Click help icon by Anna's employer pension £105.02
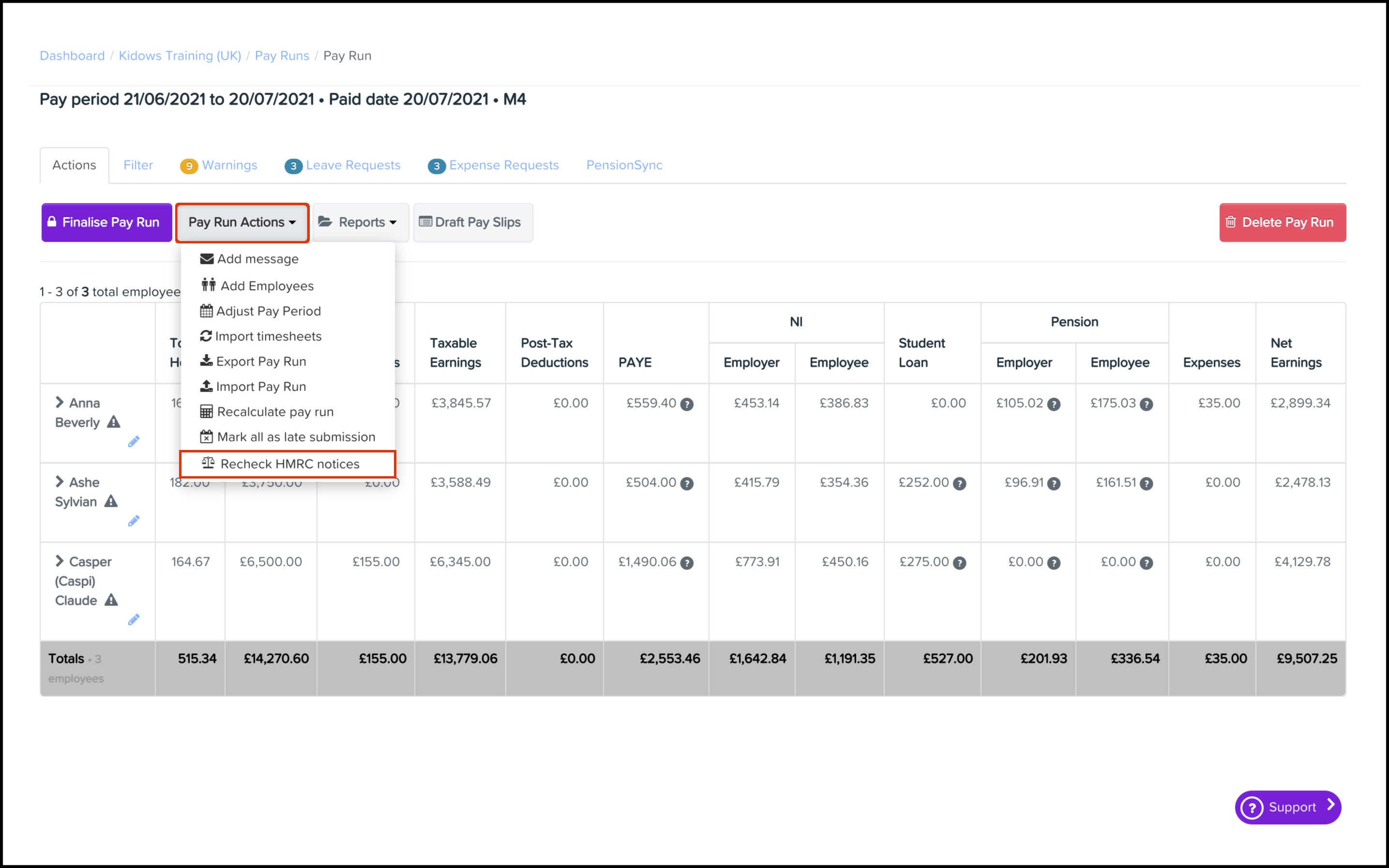Image resolution: width=1389 pixels, height=868 pixels. pos(1054,404)
